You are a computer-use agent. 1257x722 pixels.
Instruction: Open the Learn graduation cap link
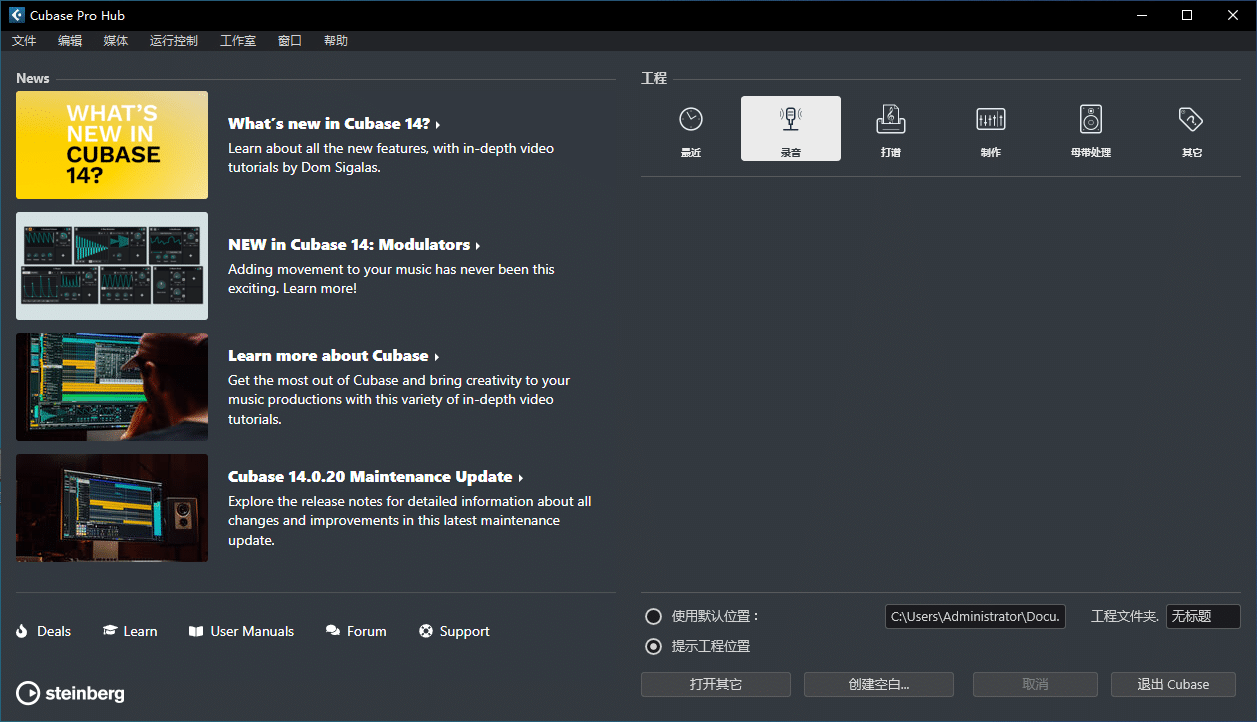110,631
